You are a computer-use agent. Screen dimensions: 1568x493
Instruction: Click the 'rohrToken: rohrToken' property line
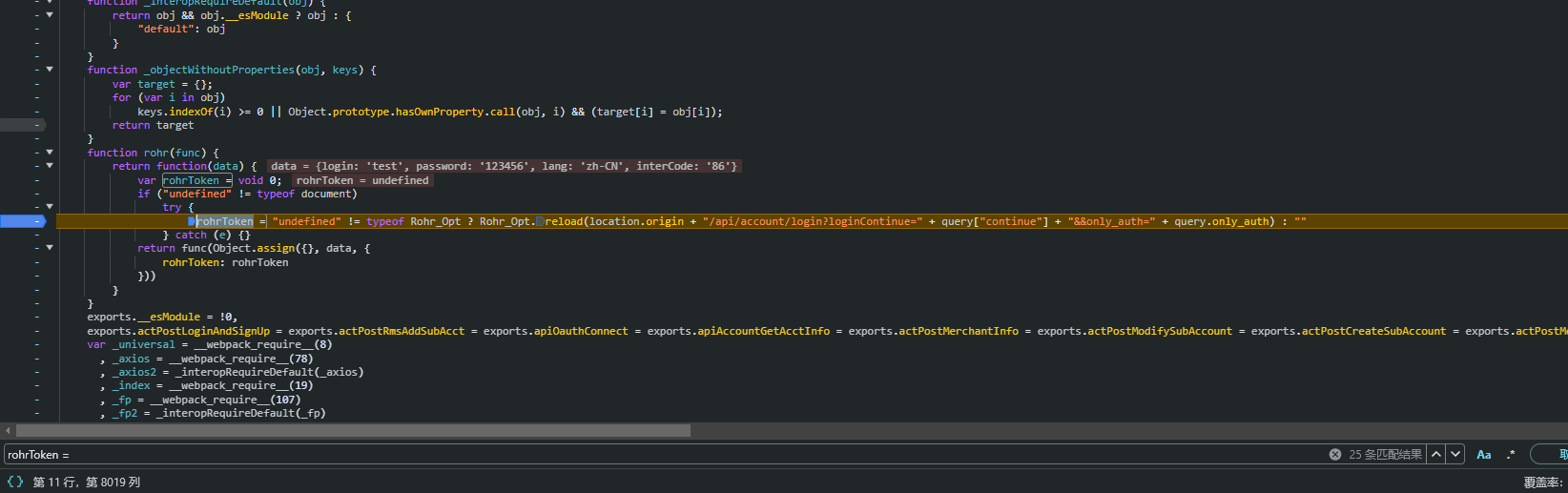coord(225,262)
